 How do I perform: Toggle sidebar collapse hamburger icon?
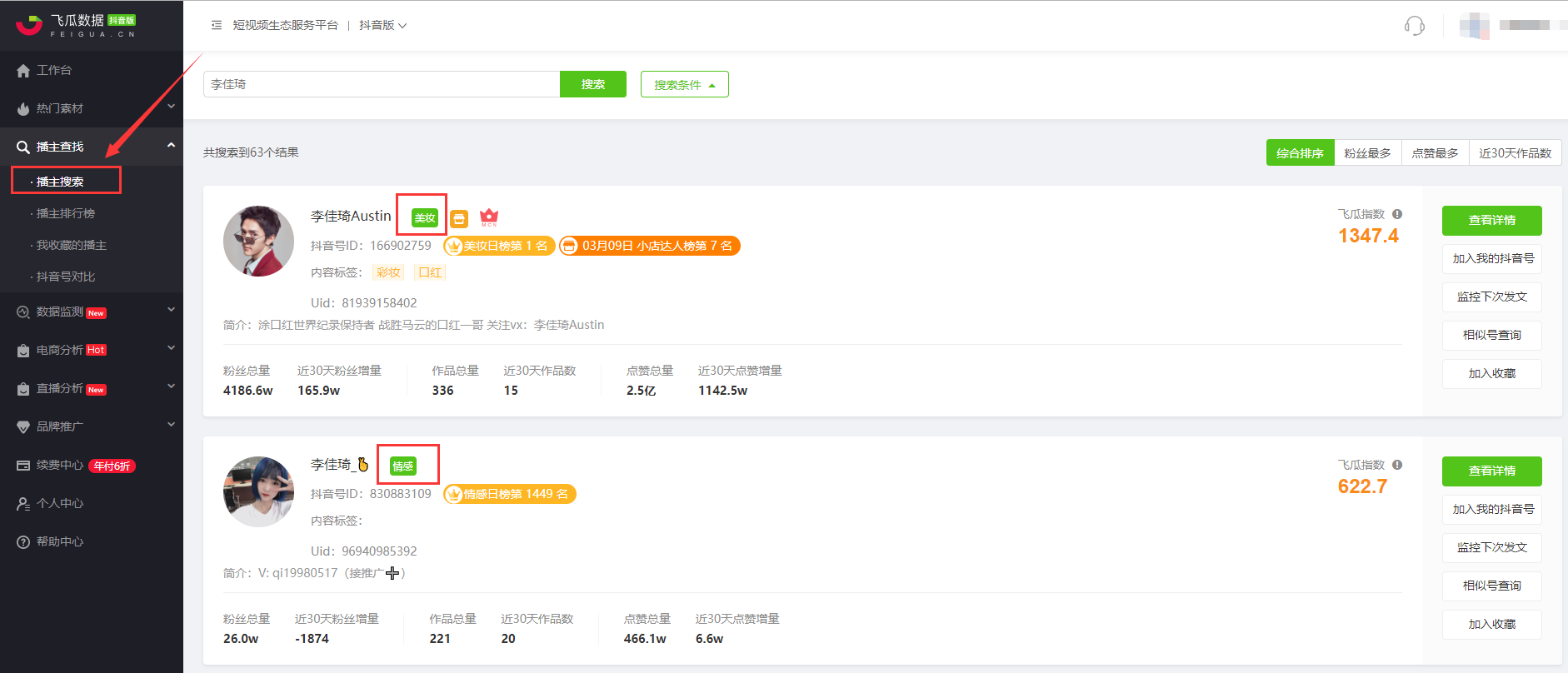click(x=217, y=26)
